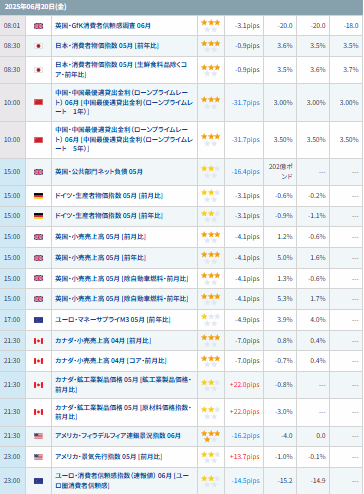Open 英国・公共部門ネット負債 05月 link
Screen dimensions: 364x494
click(x=99, y=172)
